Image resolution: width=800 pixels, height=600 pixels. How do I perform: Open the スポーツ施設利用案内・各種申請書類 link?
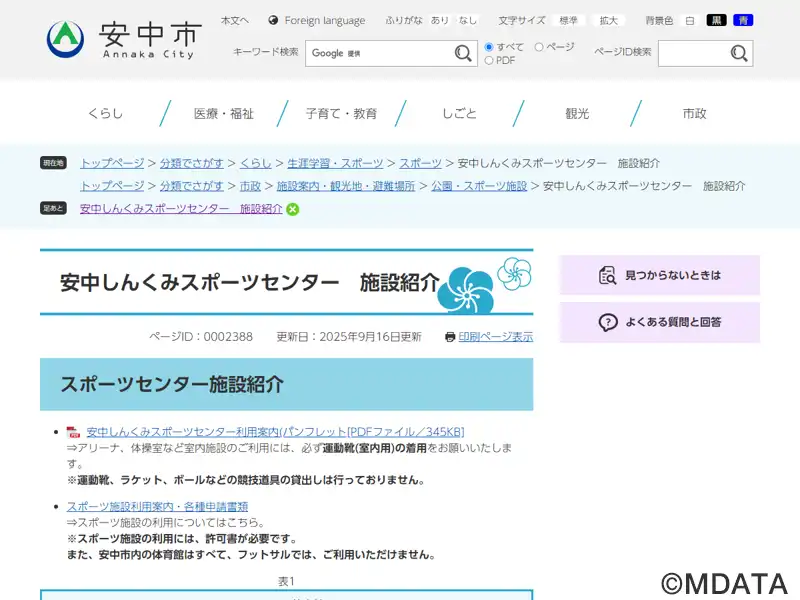click(x=157, y=507)
